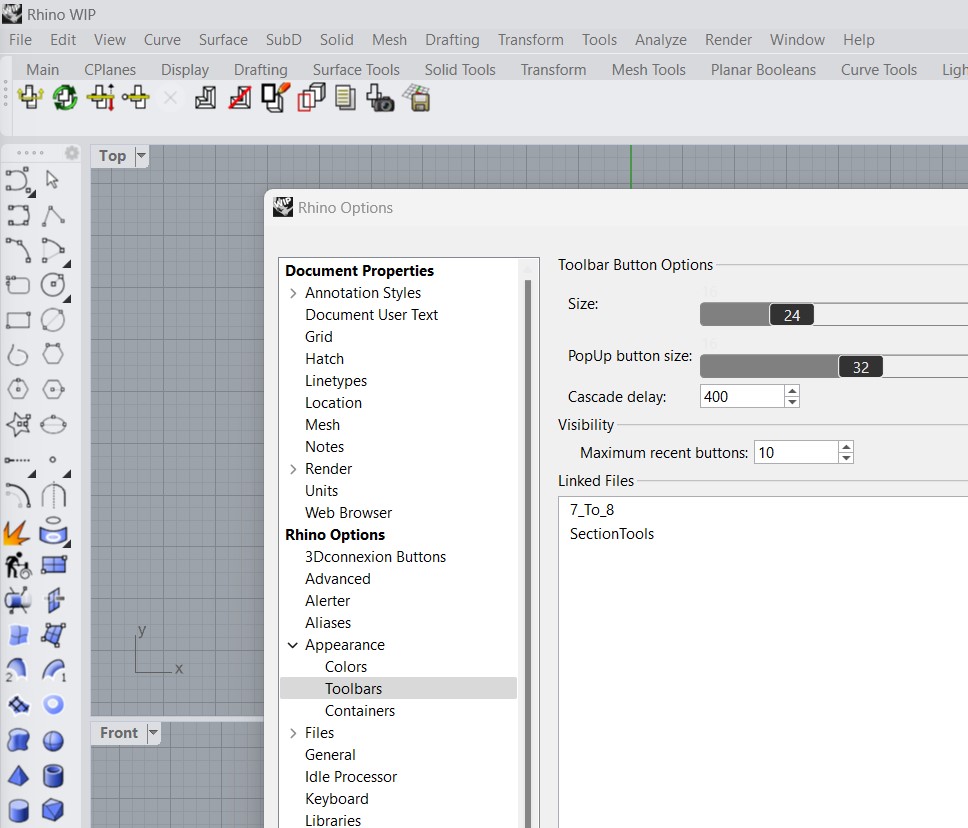Select the sphere solid tool

coord(53,740)
